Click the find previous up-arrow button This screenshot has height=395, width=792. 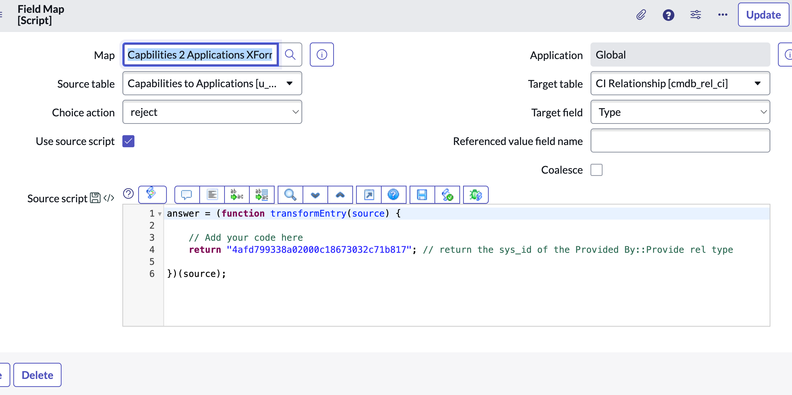pos(340,194)
